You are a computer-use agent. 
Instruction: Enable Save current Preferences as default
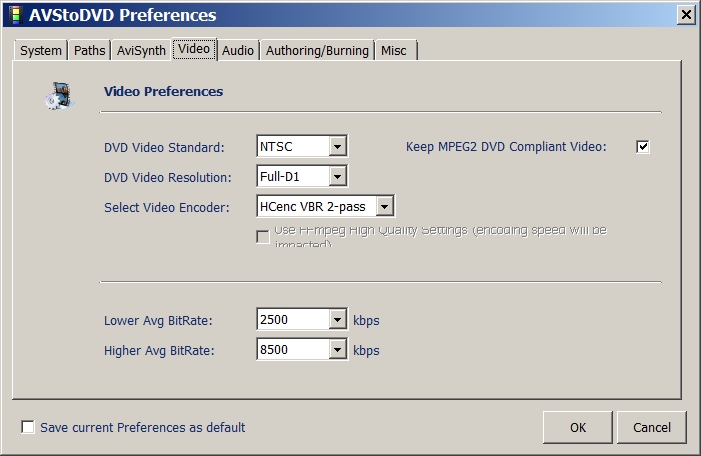tap(28, 428)
